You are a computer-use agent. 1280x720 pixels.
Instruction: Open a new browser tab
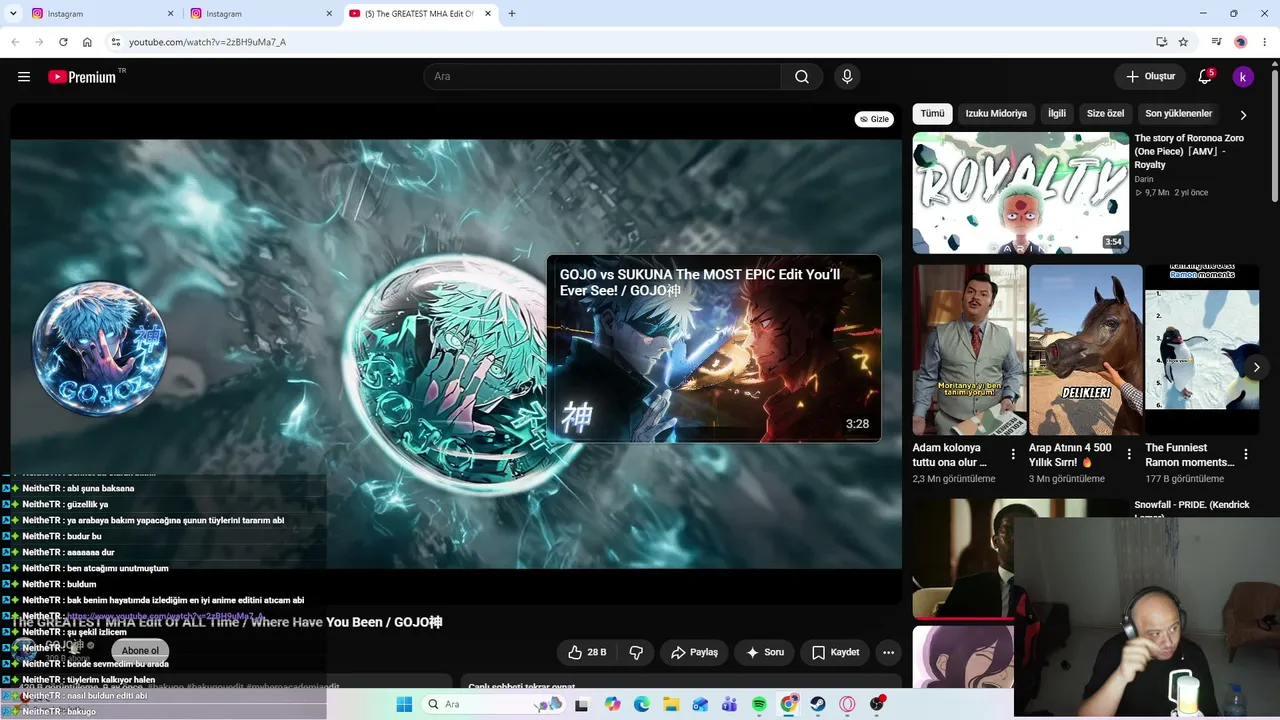(x=512, y=14)
